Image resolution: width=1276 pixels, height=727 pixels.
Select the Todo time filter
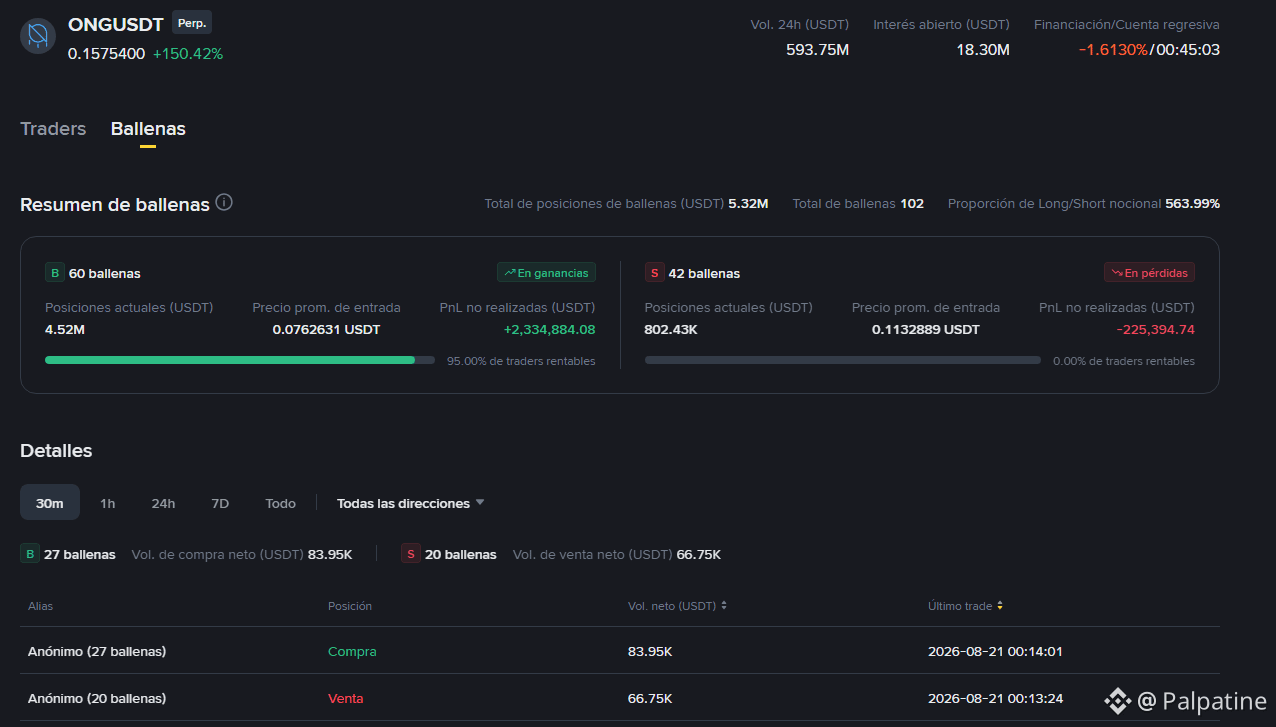click(281, 503)
